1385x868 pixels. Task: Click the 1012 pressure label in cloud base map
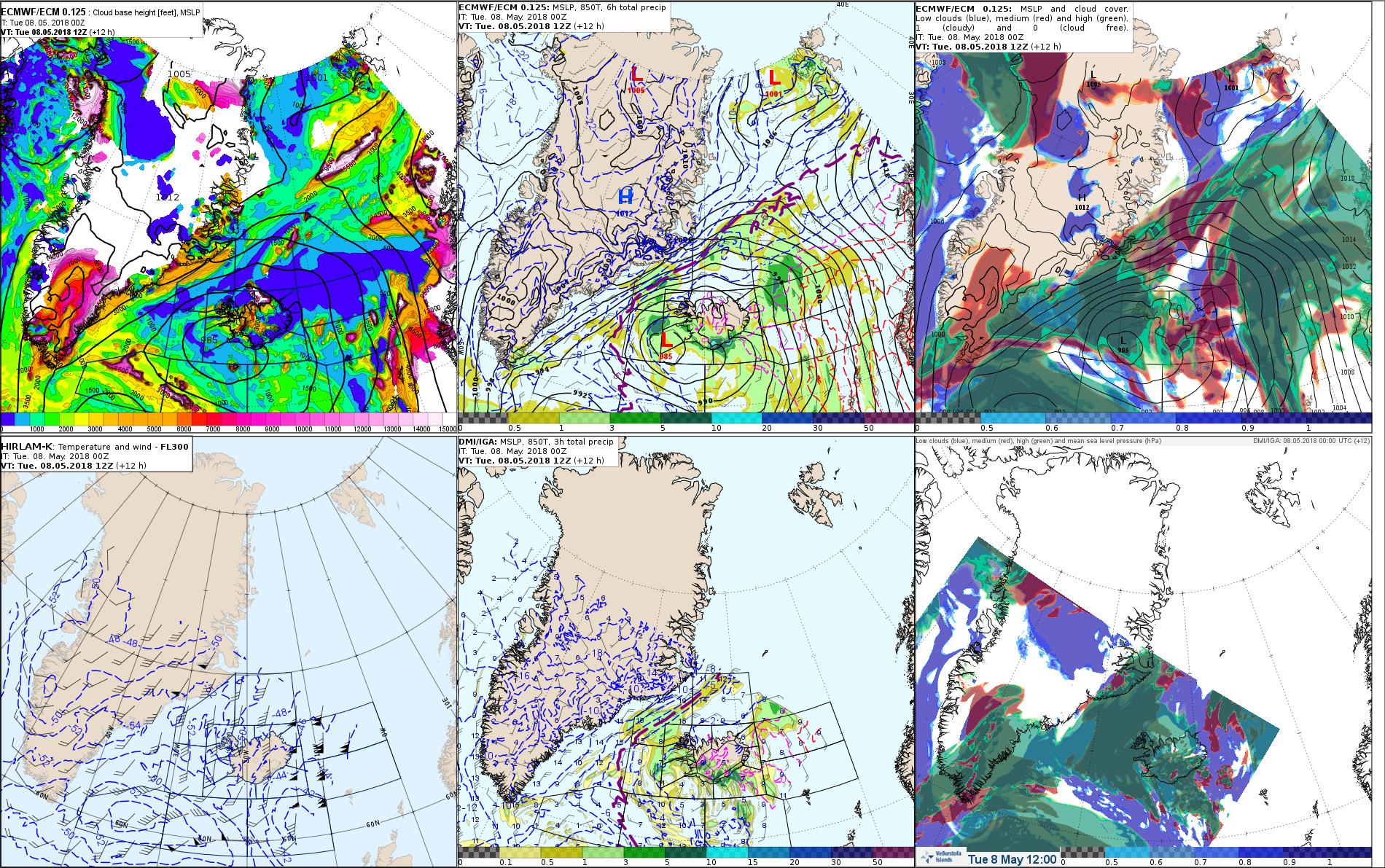(168, 198)
